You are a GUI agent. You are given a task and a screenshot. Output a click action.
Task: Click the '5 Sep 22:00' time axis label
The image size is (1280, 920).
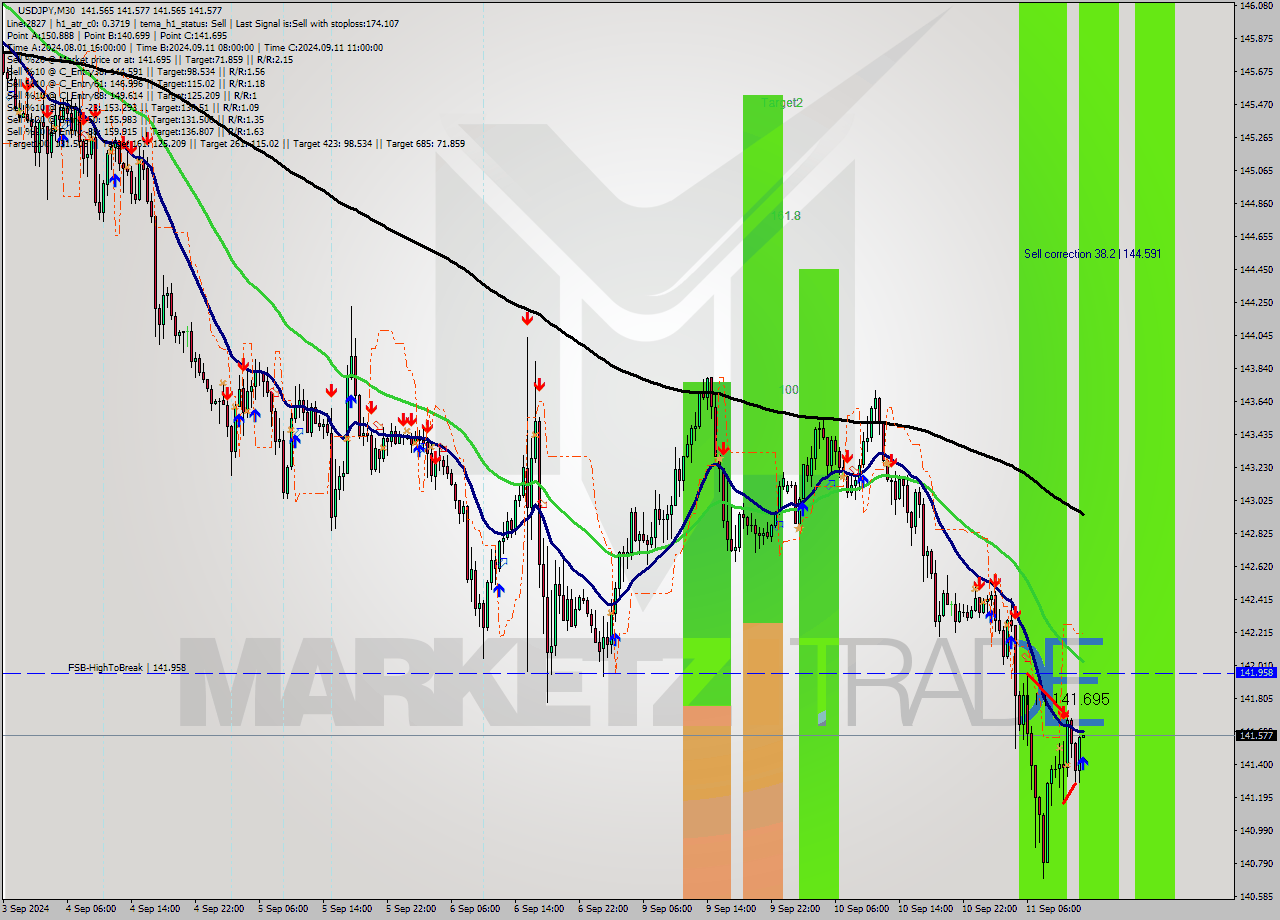(410, 909)
